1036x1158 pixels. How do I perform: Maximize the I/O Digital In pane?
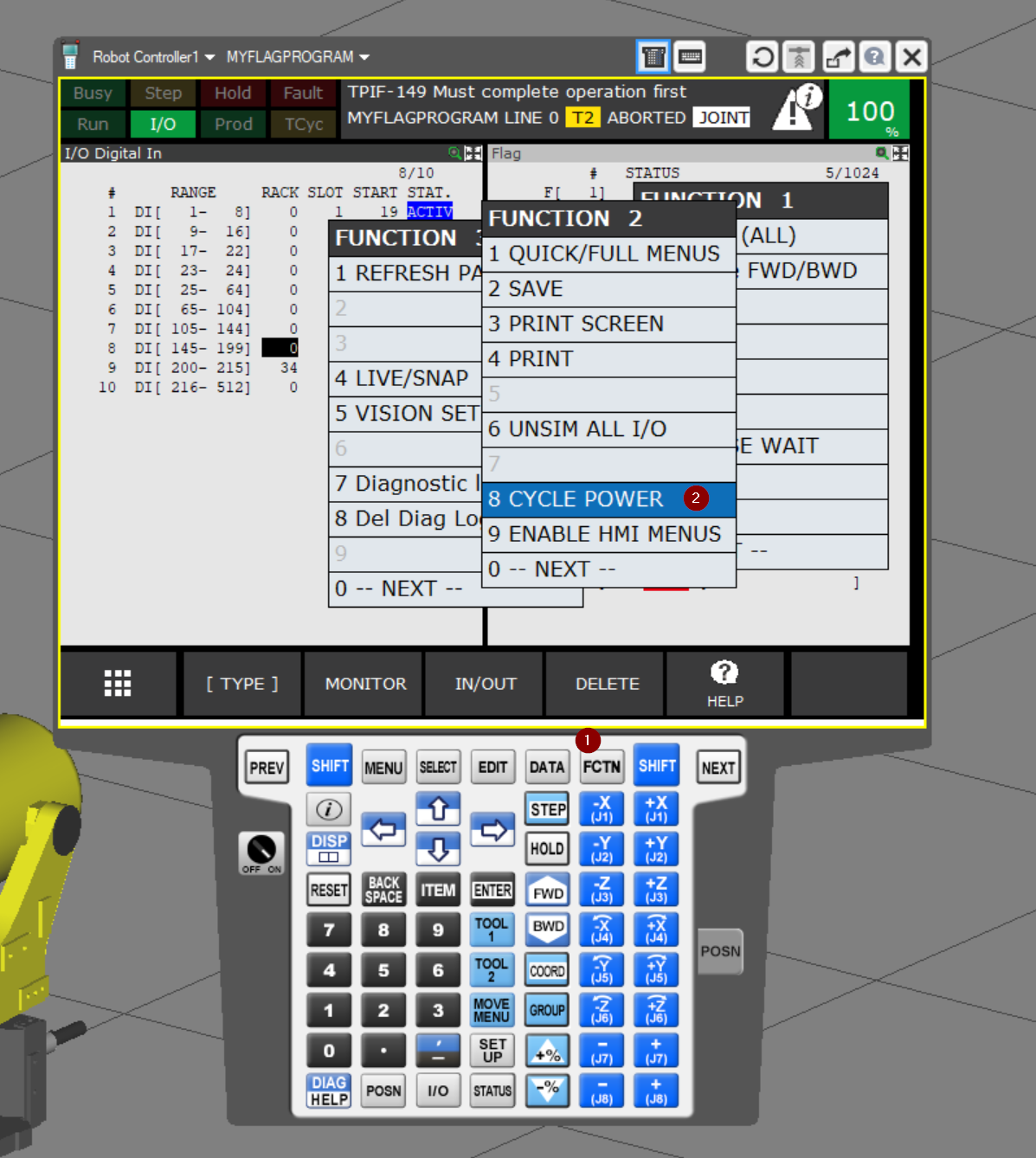click(473, 153)
